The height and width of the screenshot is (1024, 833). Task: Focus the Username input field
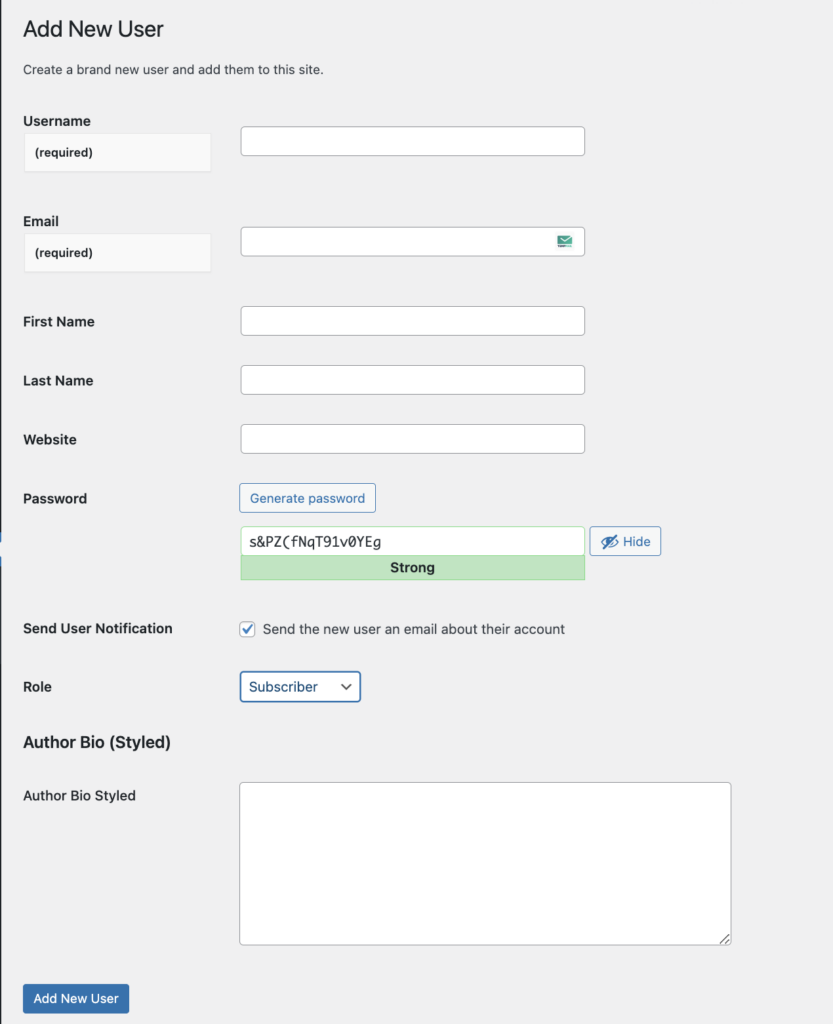tap(413, 141)
